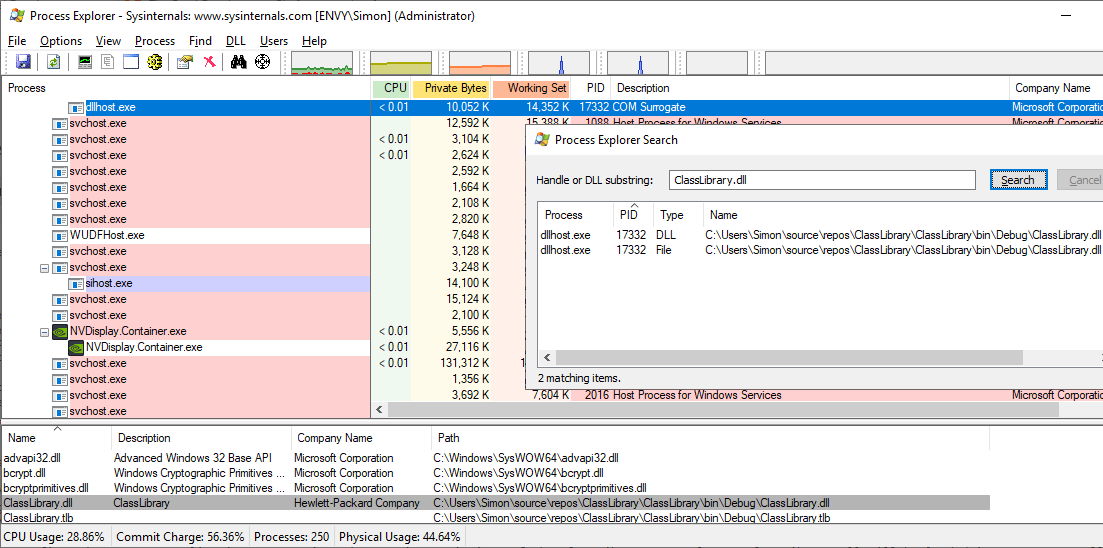Image resolution: width=1103 pixels, height=548 pixels.
Task: Click the left arrow of process list scrollbar
Action: pyautogui.click(x=379, y=409)
